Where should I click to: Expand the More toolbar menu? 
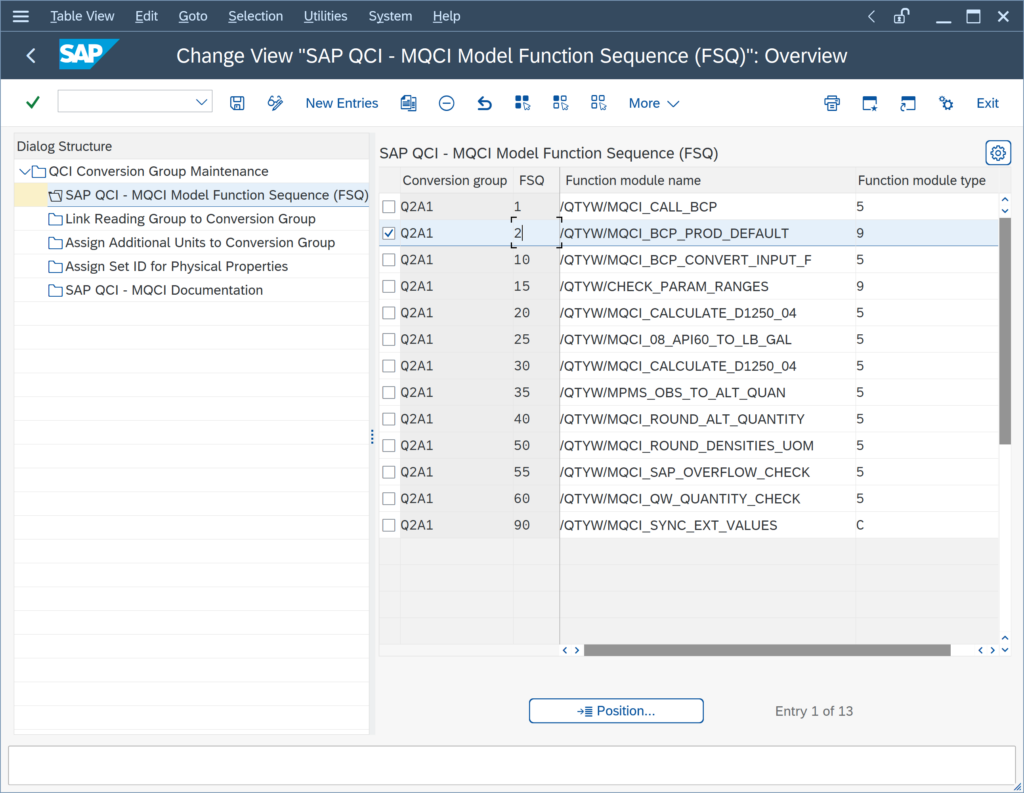pos(654,103)
